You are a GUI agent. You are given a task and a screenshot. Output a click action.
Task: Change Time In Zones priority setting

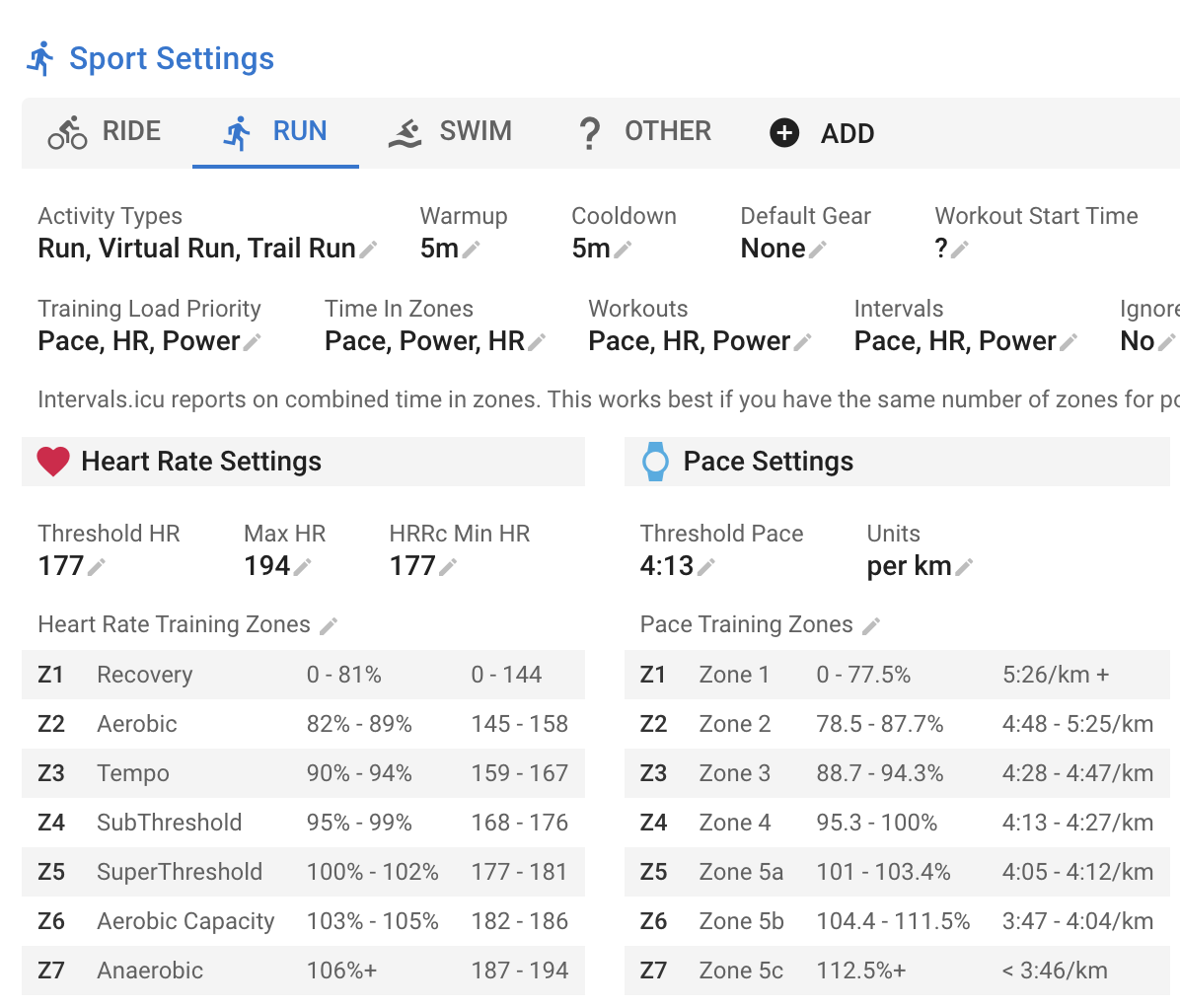pyautogui.click(x=537, y=342)
